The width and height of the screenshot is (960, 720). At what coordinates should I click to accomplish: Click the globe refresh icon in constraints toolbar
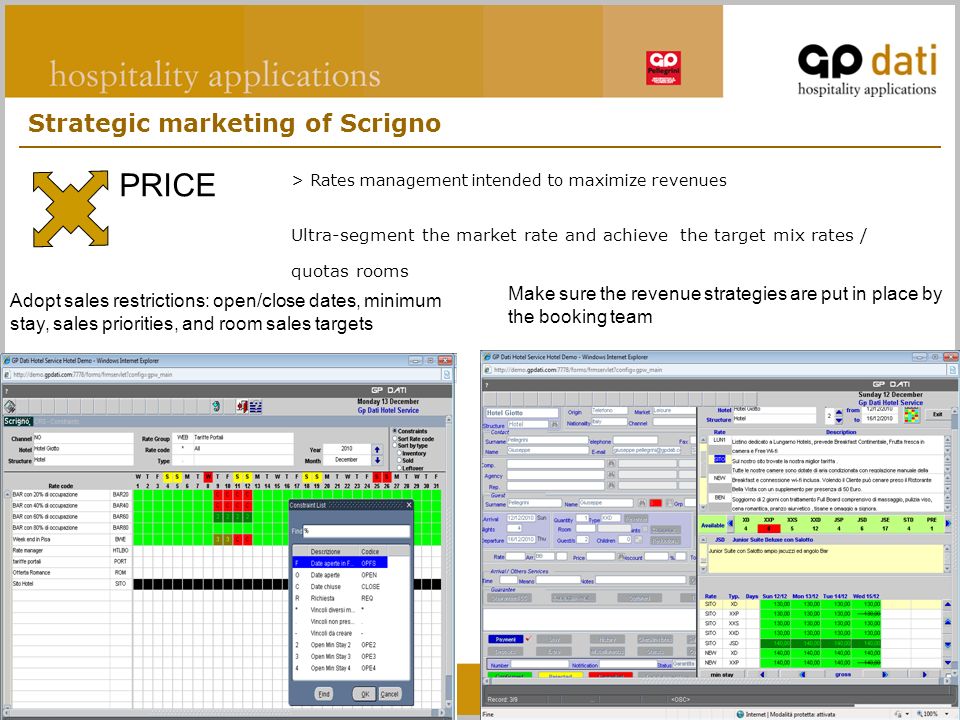(x=216, y=407)
